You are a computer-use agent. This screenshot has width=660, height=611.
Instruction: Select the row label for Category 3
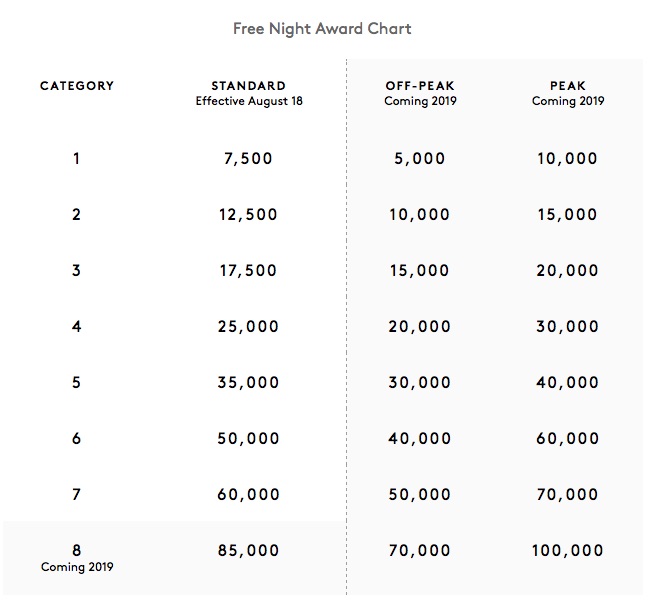(x=77, y=270)
